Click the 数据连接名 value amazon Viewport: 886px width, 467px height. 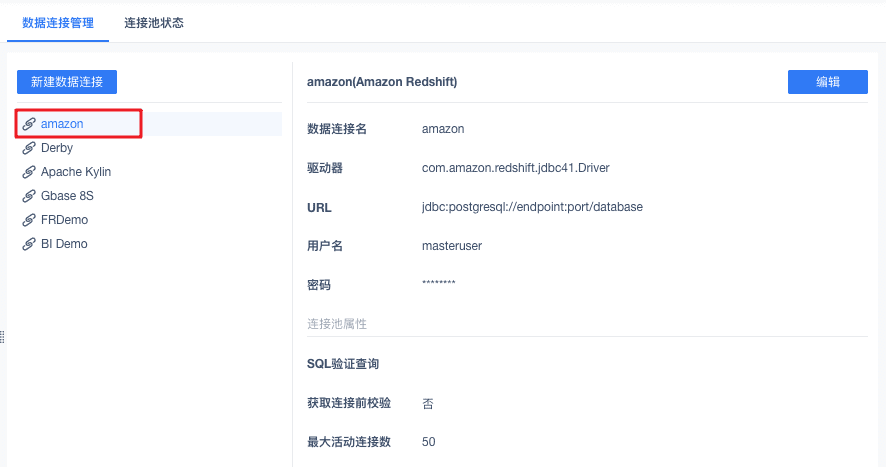443,129
